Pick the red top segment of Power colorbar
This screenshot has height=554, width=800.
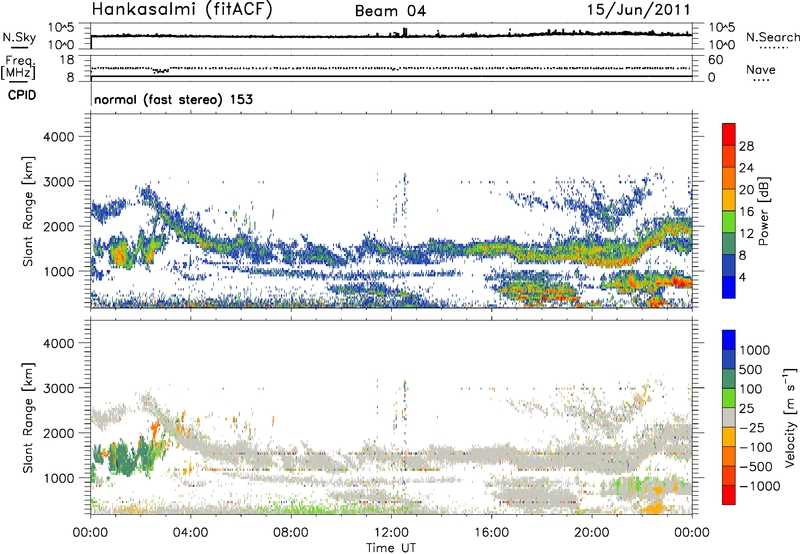pyautogui.click(x=729, y=134)
